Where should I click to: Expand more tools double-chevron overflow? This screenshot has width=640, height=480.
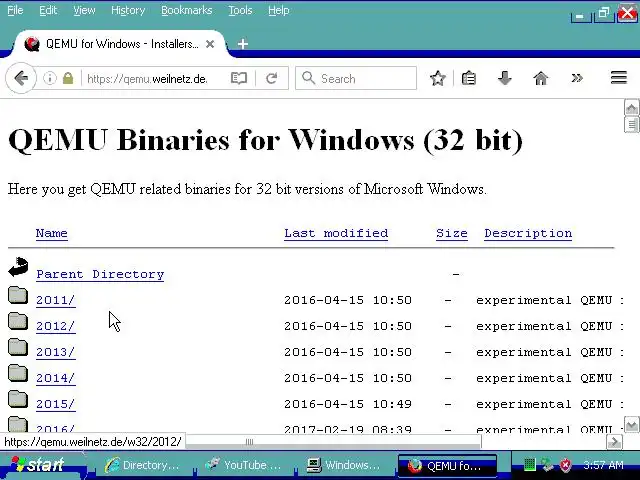click(x=577, y=78)
